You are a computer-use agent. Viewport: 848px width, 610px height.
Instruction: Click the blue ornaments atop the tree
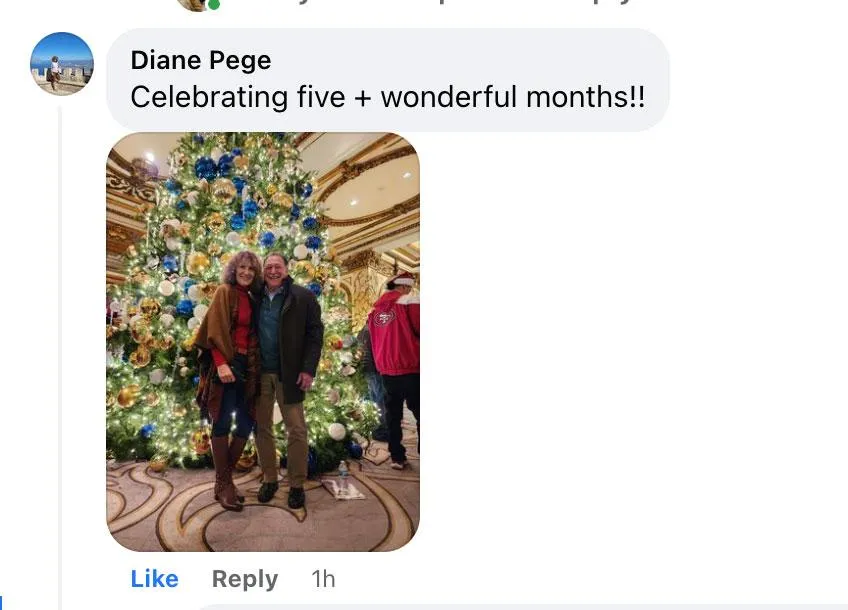pos(216,164)
